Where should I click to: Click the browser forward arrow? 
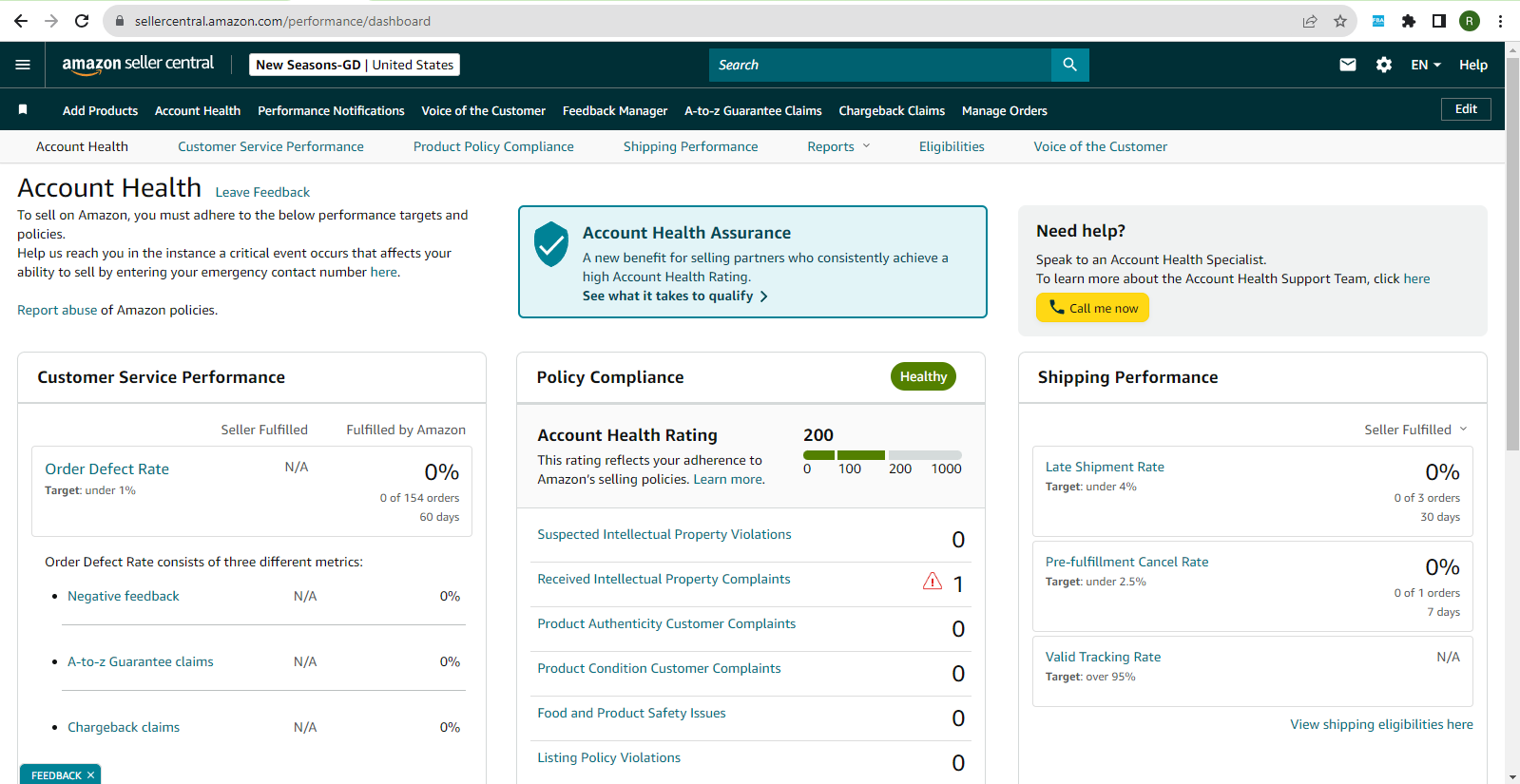pos(51,21)
